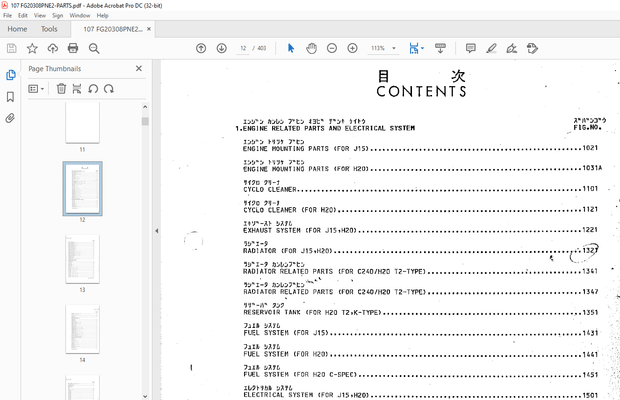Open the File menu

click(8, 15)
